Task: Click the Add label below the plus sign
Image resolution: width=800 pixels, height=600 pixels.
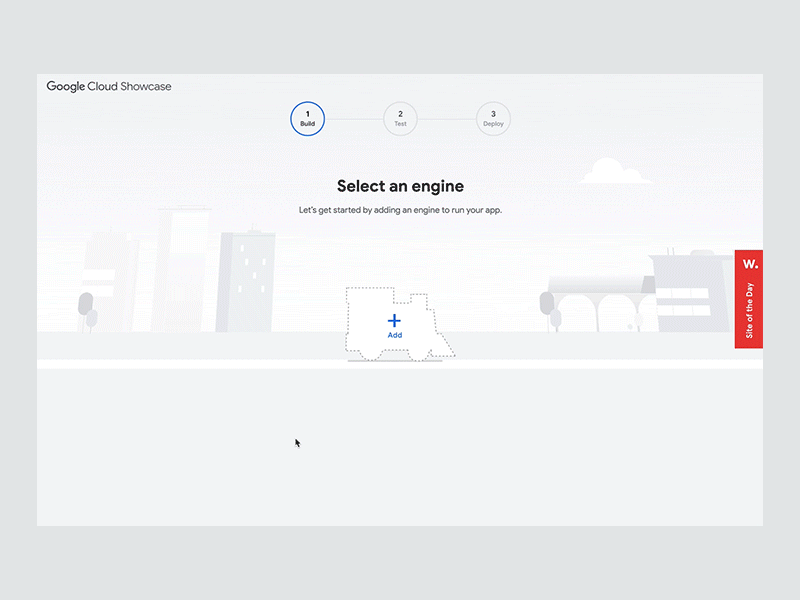Action: pos(394,335)
